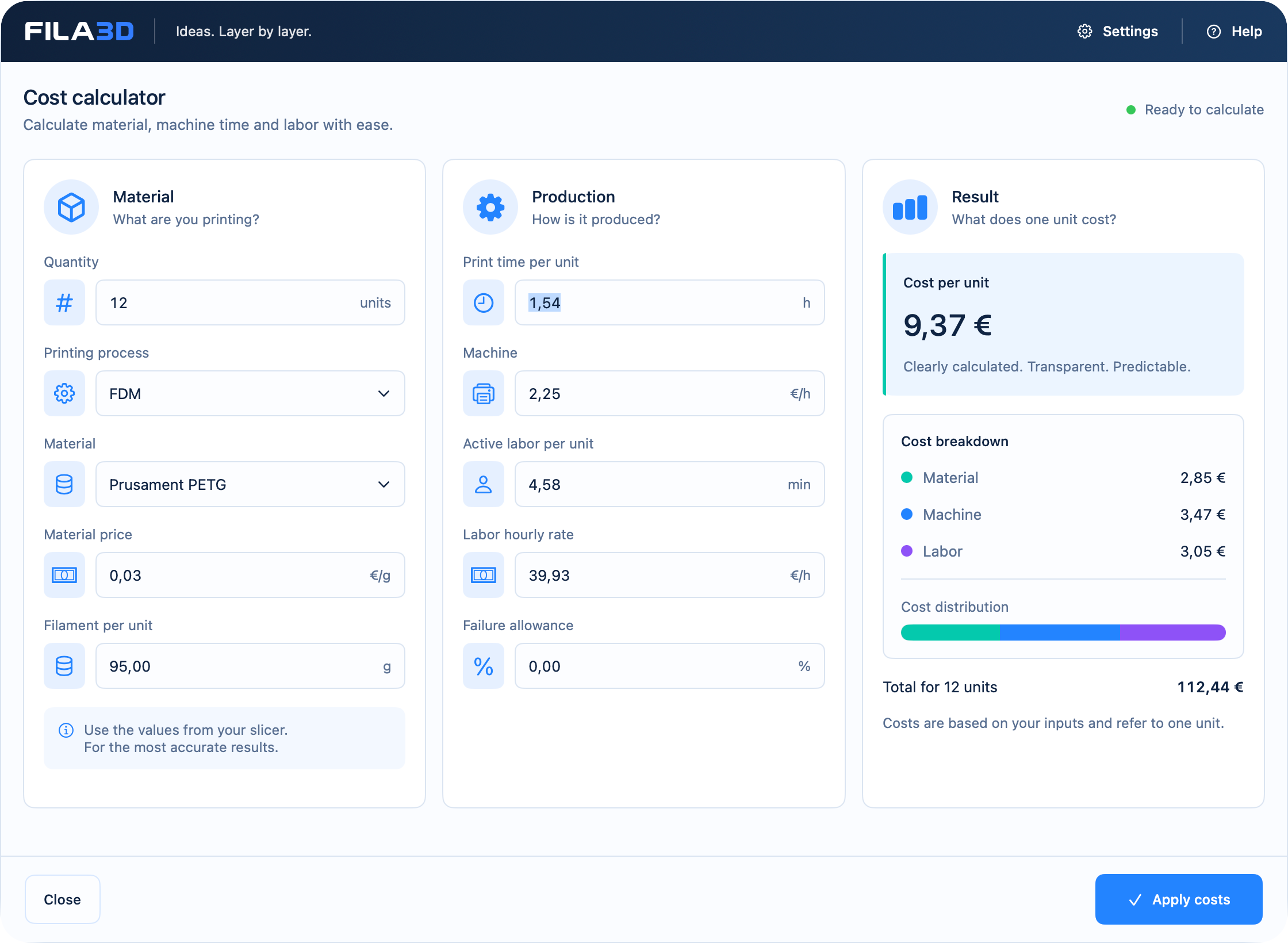Viewport: 1288px width, 943px height.
Task: Click the banknote icon beside Labor hourly rate
Action: 484,575
